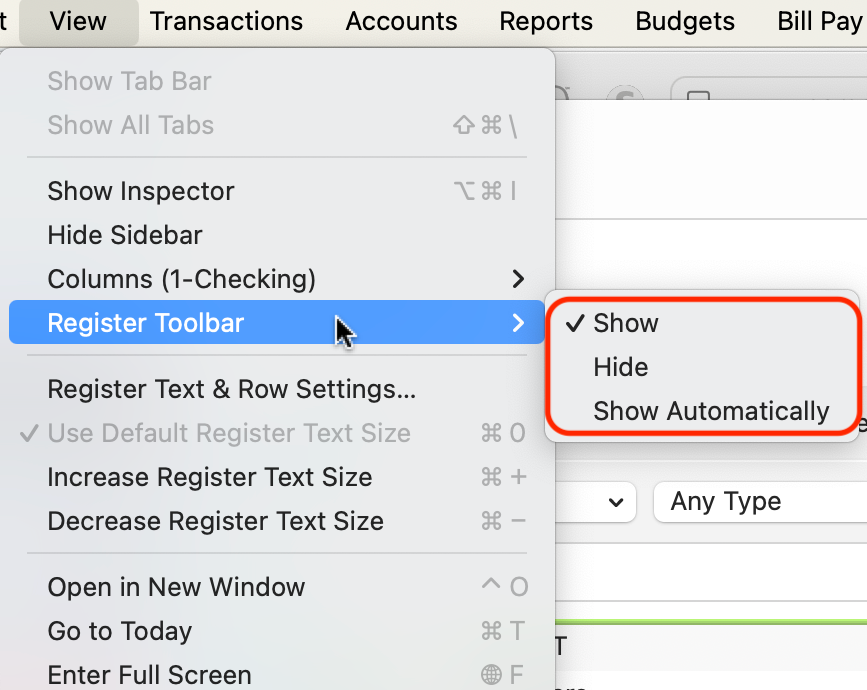The width and height of the screenshot is (867, 690).
Task: Open the Transactions menu
Action: click(226, 22)
